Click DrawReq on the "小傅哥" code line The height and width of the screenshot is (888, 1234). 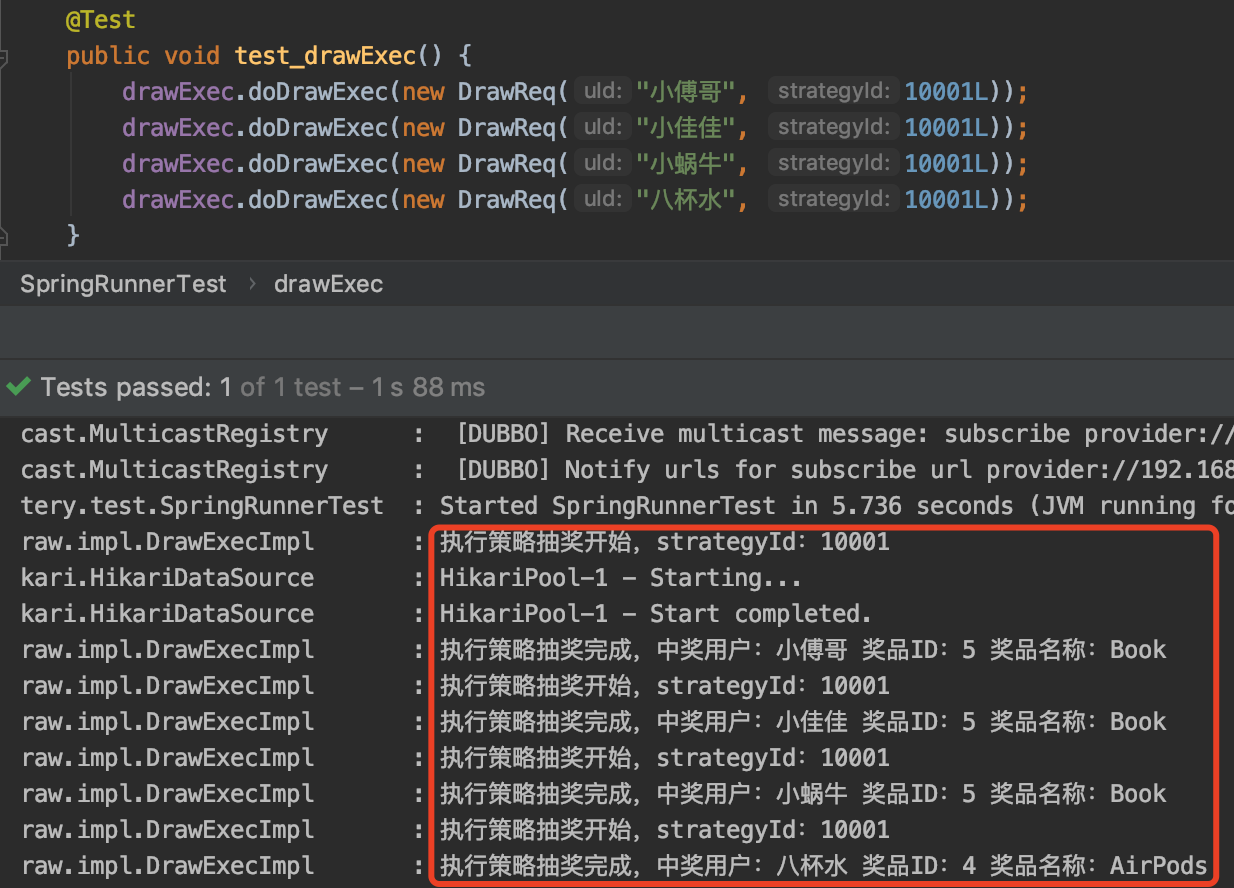pos(506,92)
